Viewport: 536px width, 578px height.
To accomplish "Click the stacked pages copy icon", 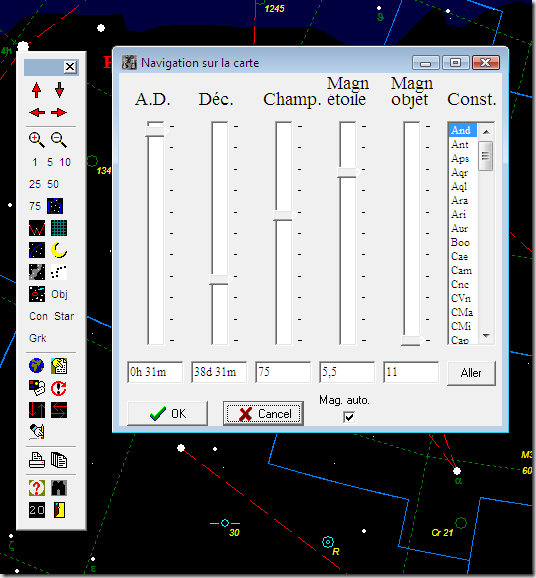I will click(x=59, y=460).
